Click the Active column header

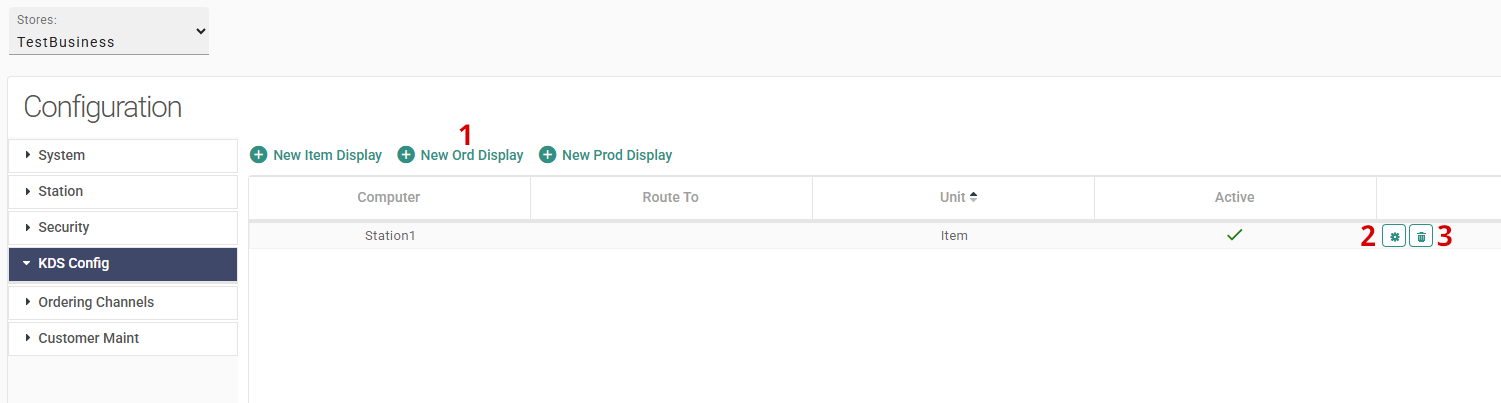(x=1235, y=197)
